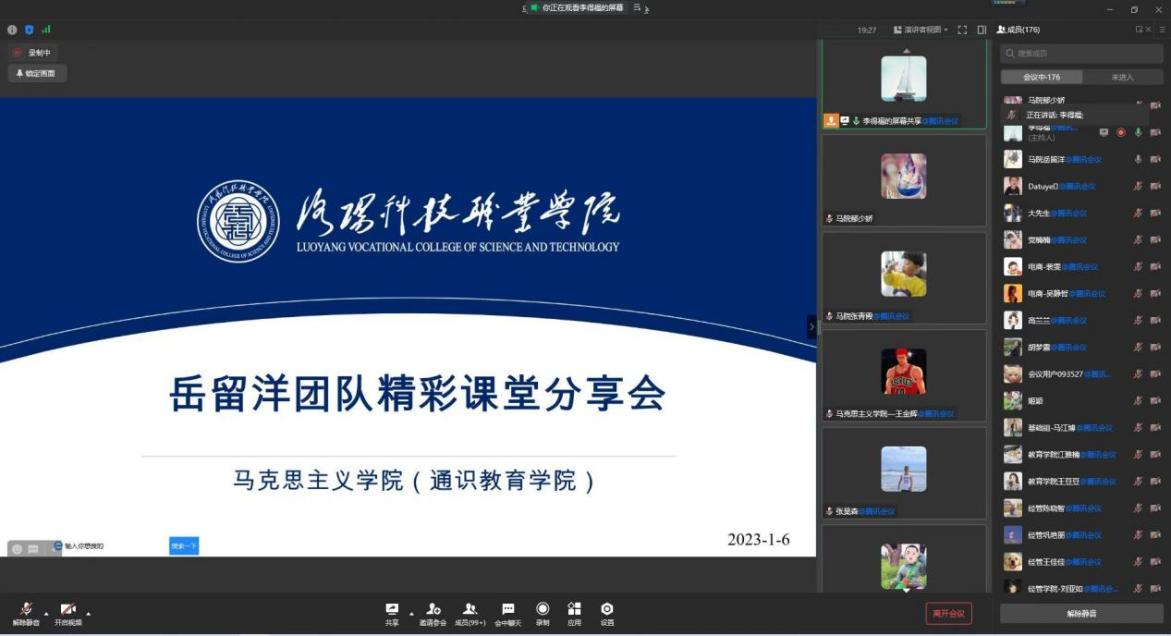Check the green network signal icon
This screenshot has height=636, width=1171.
coord(46,30)
